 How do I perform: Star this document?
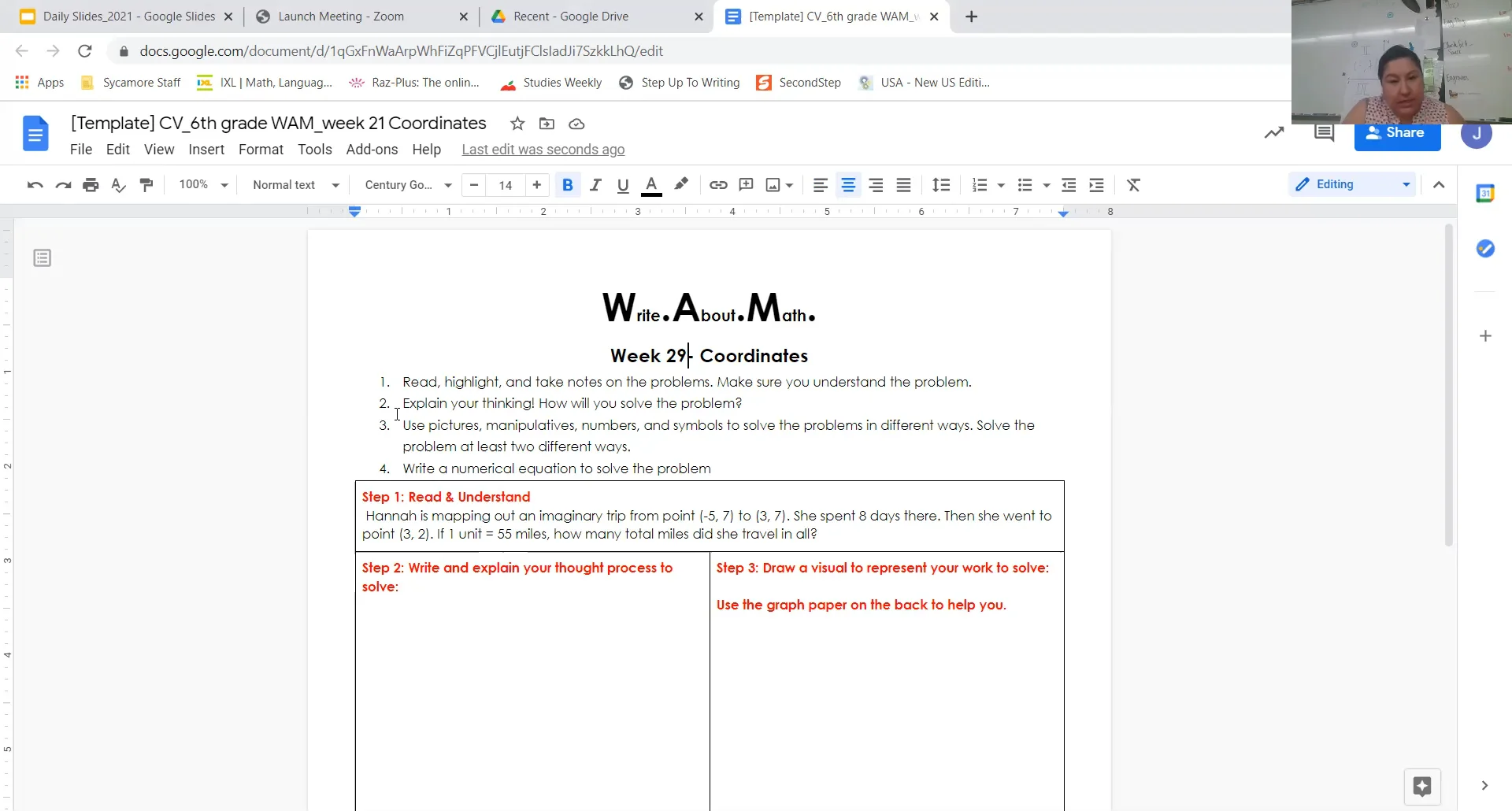coord(517,124)
